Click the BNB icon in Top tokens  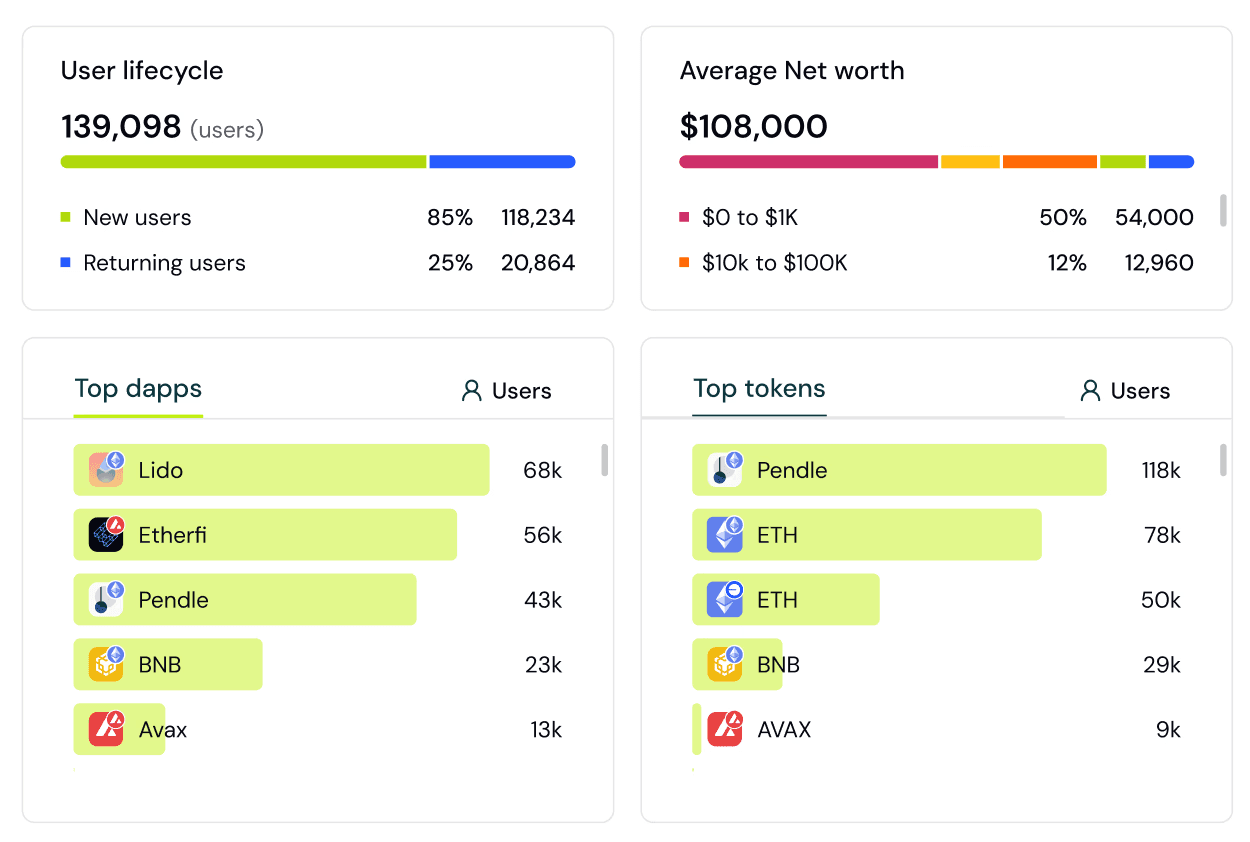[x=725, y=665]
